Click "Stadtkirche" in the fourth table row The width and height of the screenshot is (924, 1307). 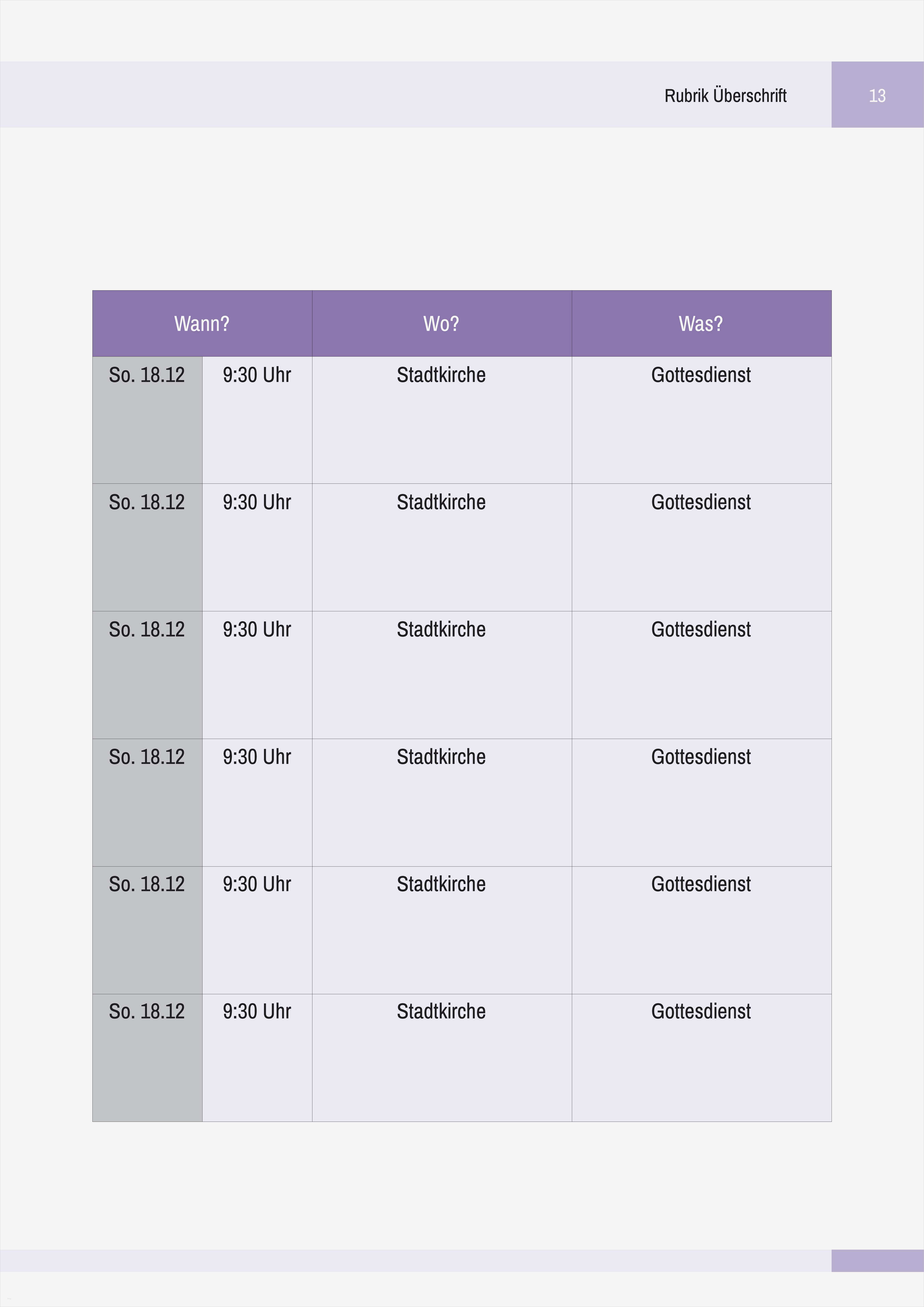(441, 757)
